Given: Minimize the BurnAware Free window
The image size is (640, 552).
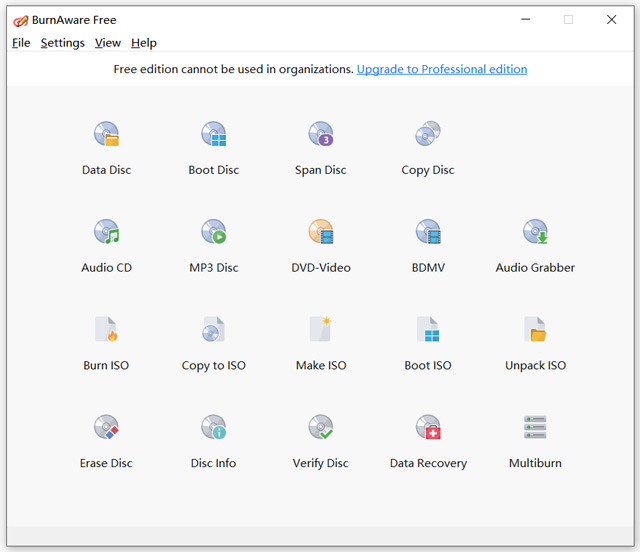Looking at the screenshot, I should (x=526, y=19).
